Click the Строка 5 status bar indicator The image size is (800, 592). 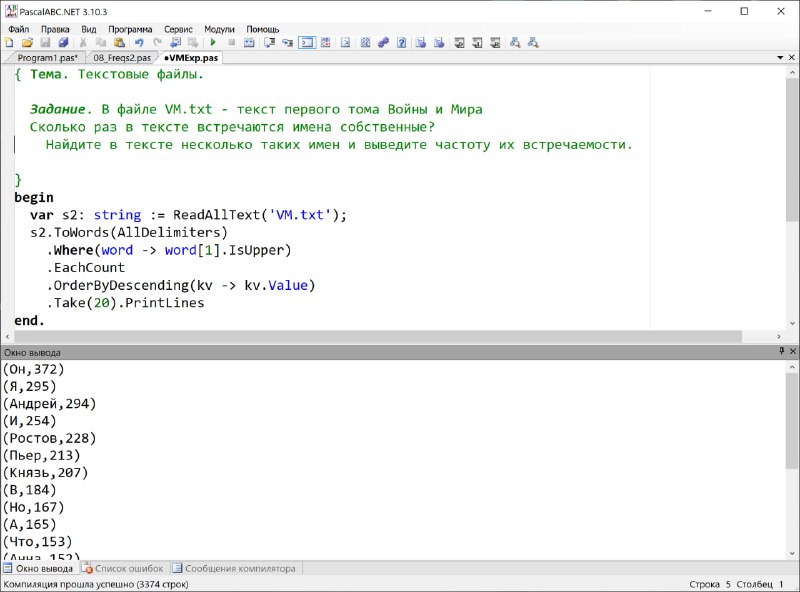[710, 584]
